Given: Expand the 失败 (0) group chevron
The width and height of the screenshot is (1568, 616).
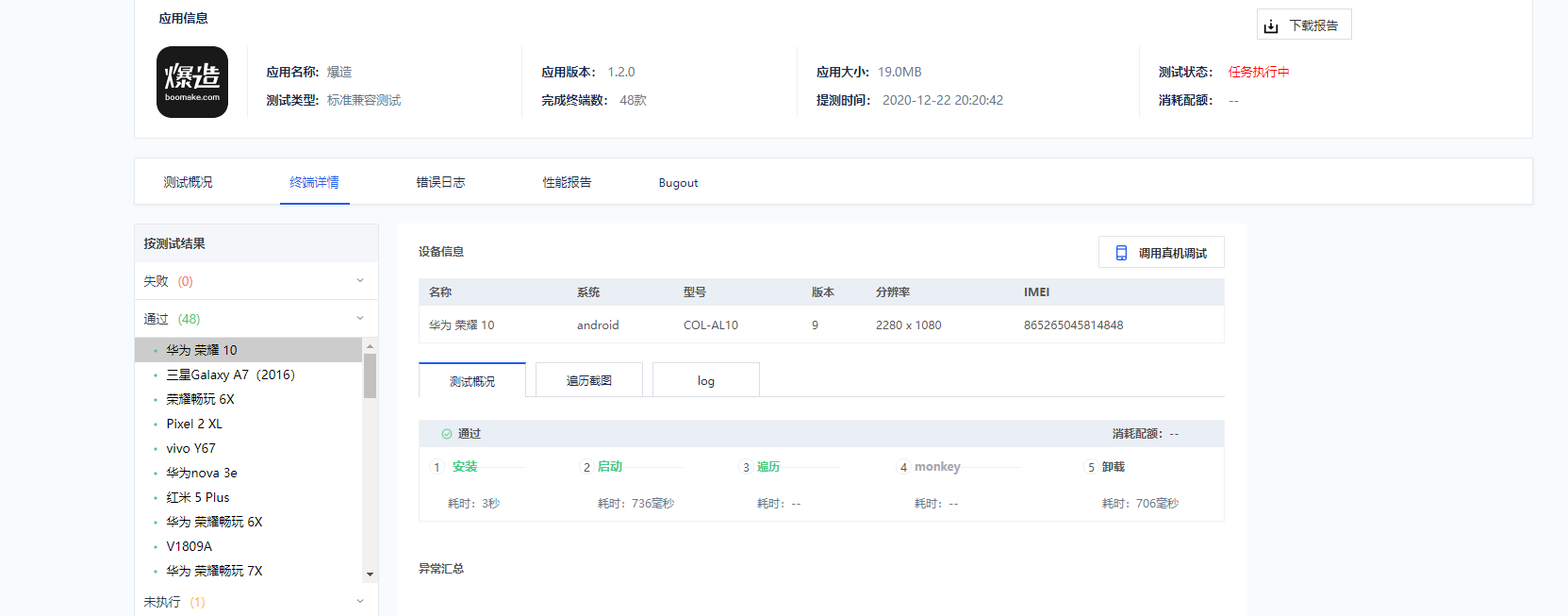Looking at the screenshot, I should pos(360,280).
